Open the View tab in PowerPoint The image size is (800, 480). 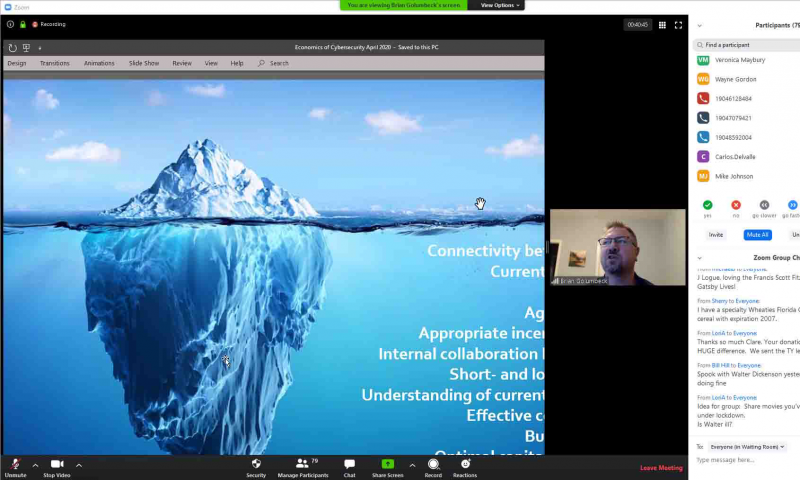(211, 63)
